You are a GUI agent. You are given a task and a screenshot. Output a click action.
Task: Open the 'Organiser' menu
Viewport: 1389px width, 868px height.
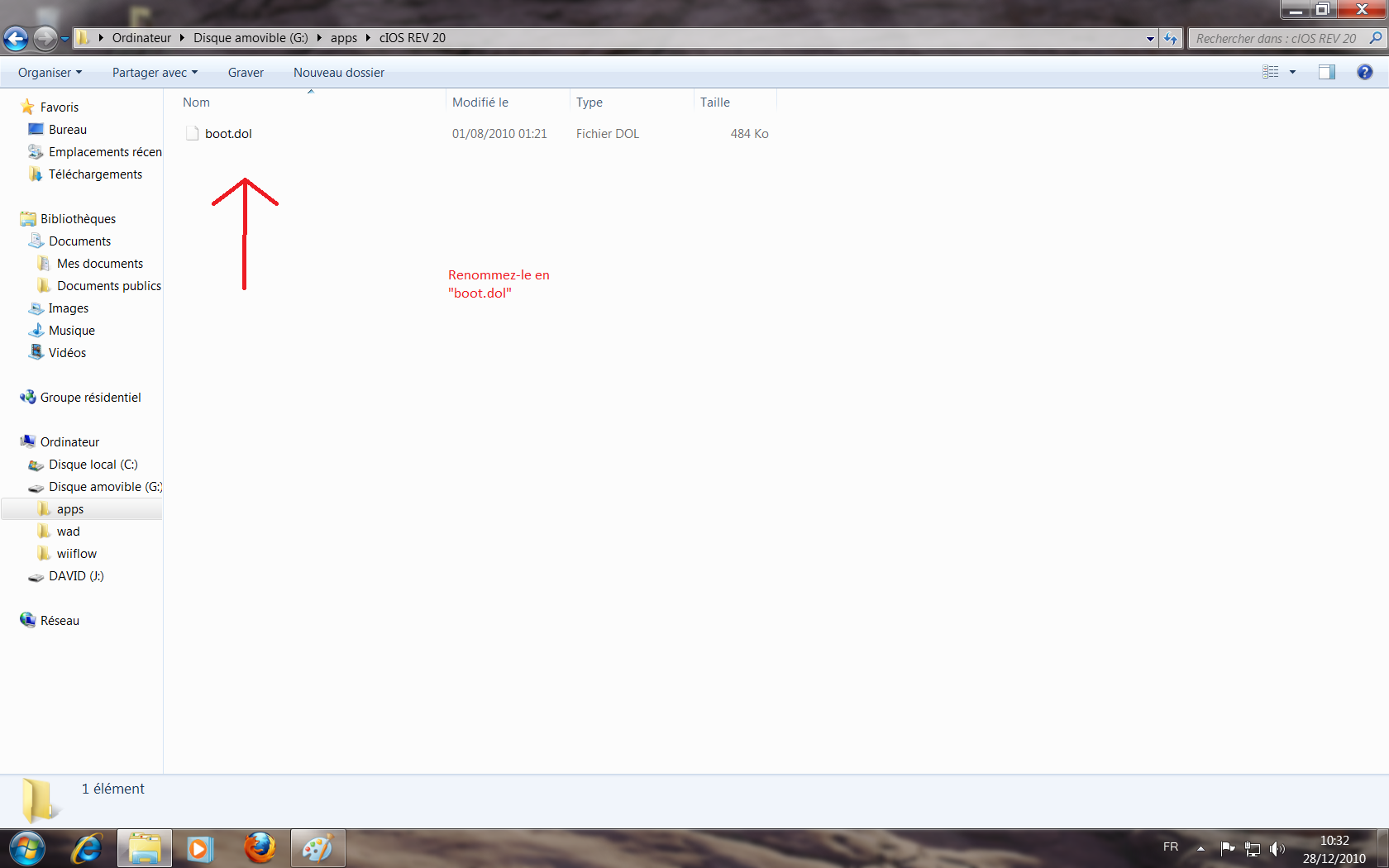pos(50,73)
